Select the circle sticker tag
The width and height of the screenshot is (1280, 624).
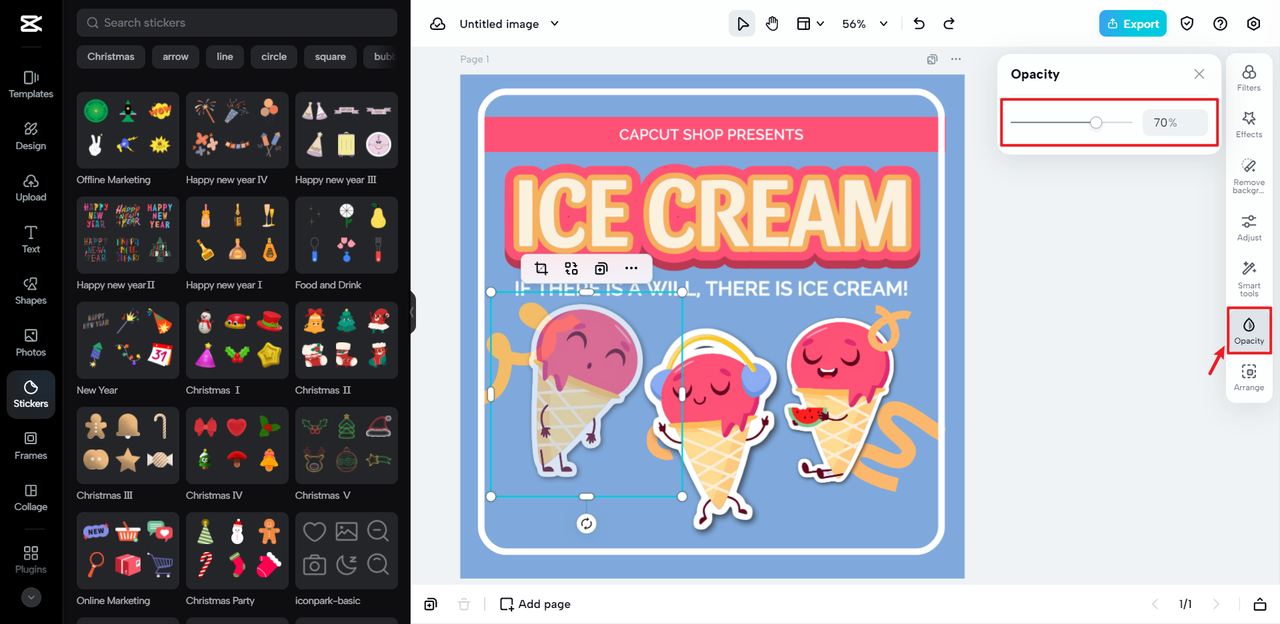[274, 57]
